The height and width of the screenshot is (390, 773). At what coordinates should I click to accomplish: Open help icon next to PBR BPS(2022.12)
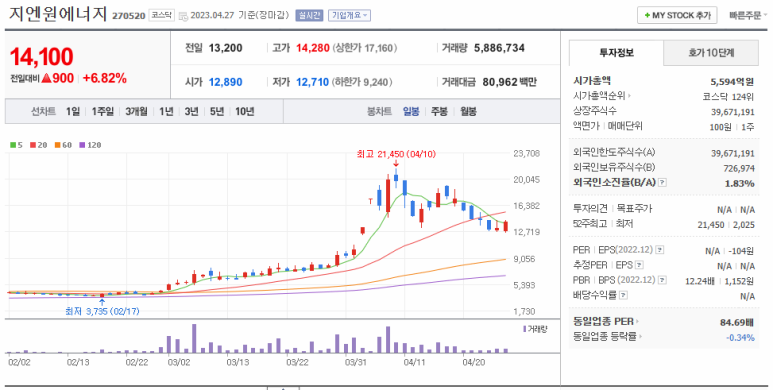click(663, 281)
